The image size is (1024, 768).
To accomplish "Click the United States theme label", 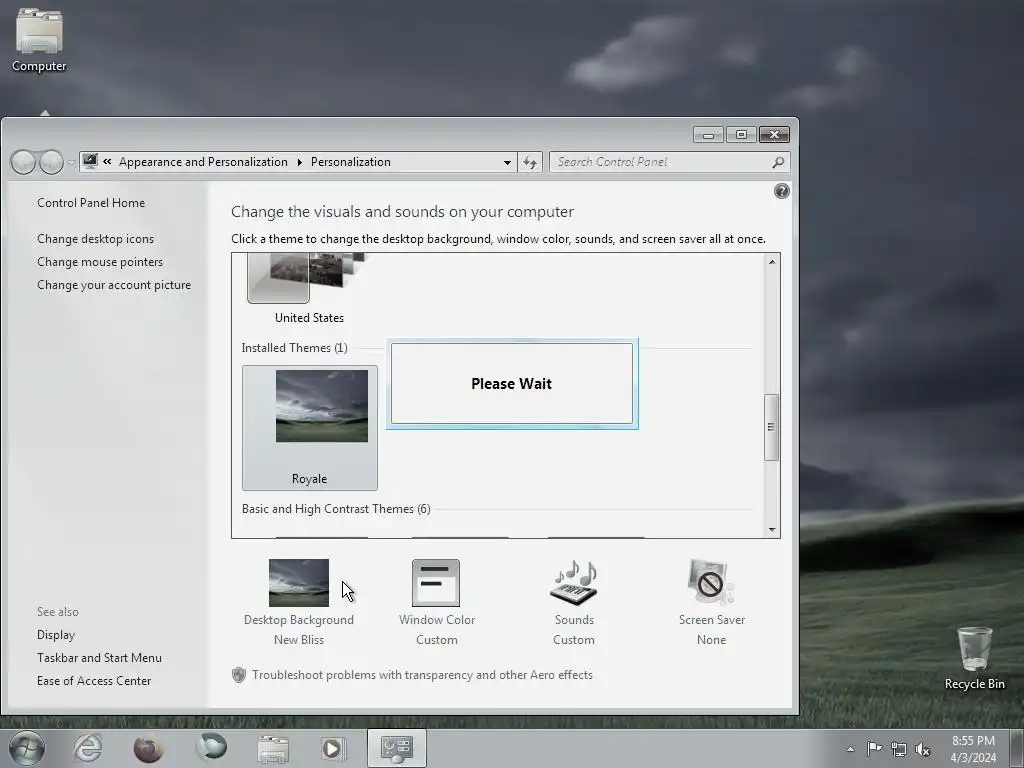I will [309, 318].
